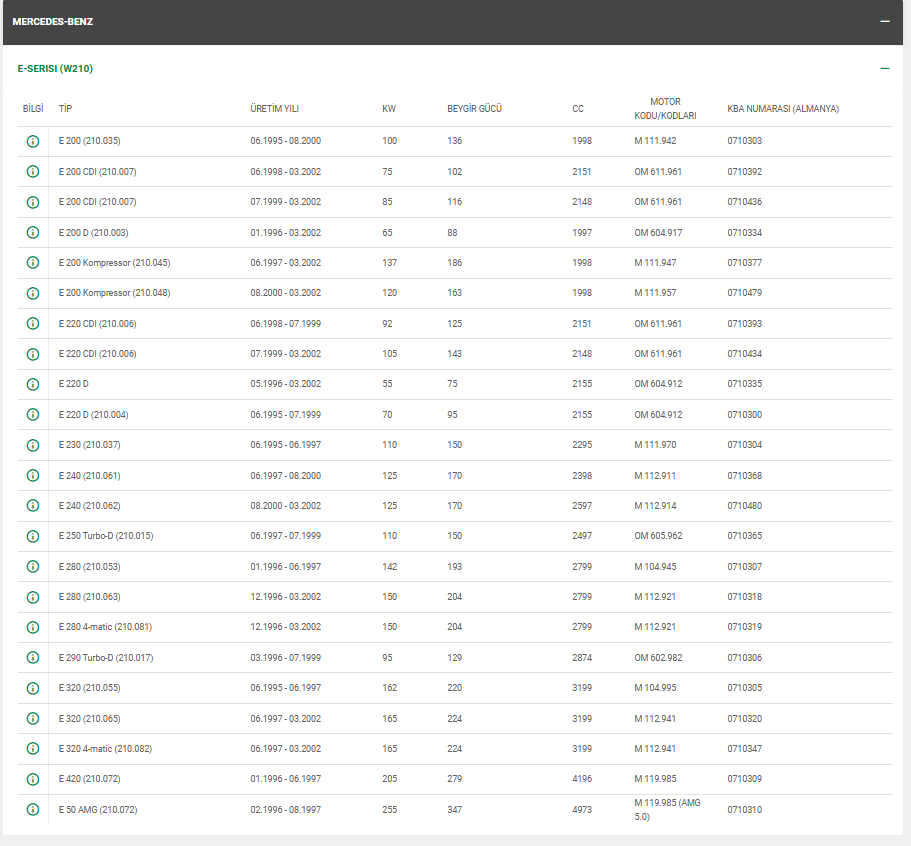This screenshot has height=846, width=911.
Task: Click the E-SERISI (W210) heading
Action: pos(55,69)
